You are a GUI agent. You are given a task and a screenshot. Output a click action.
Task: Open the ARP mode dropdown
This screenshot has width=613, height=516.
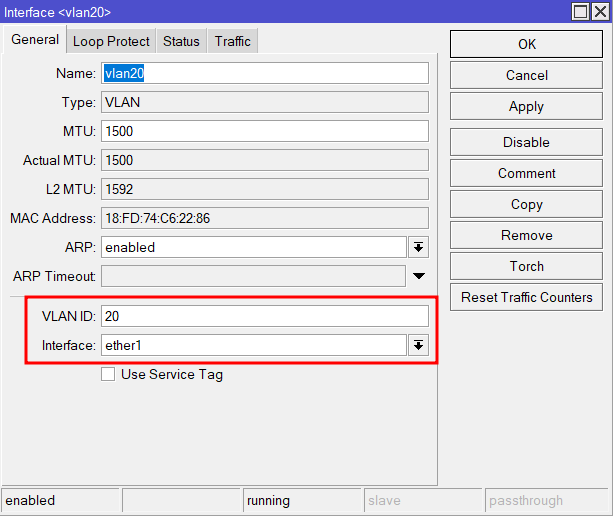[x=418, y=247]
